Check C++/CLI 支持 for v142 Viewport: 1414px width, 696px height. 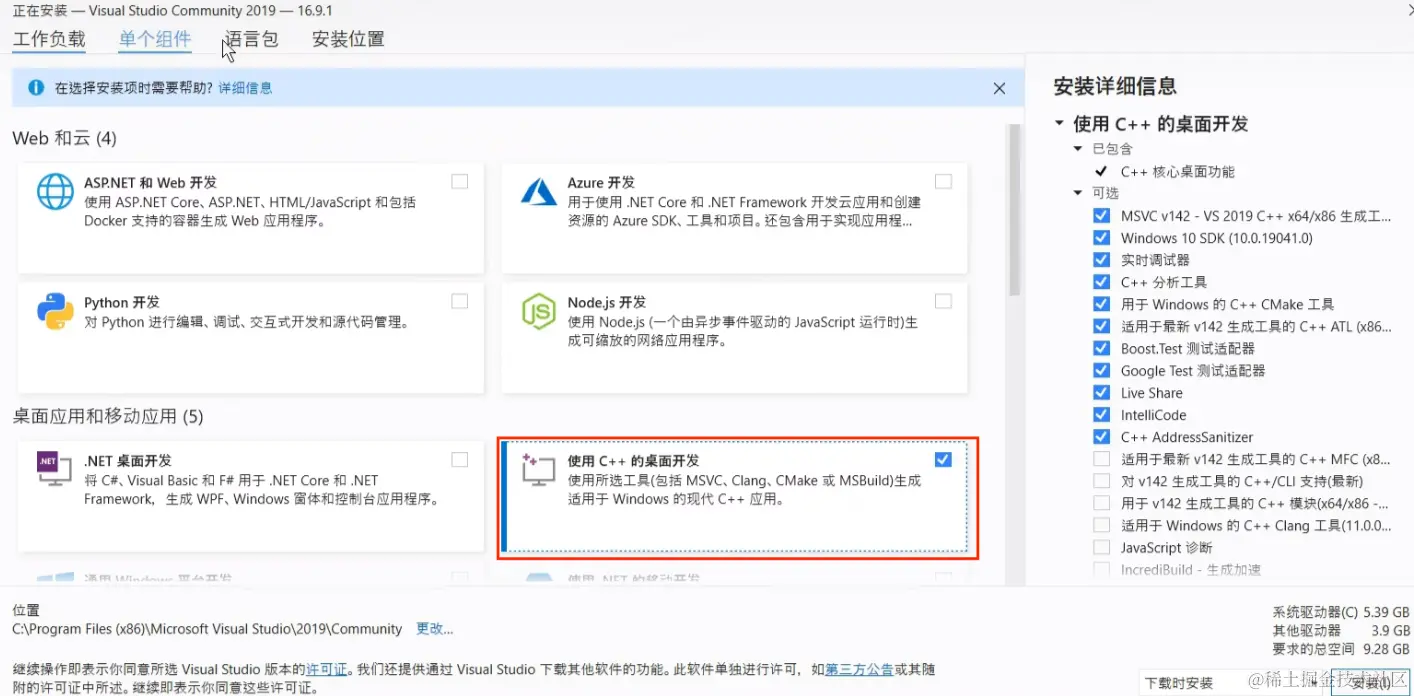click(x=1101, y=481)
